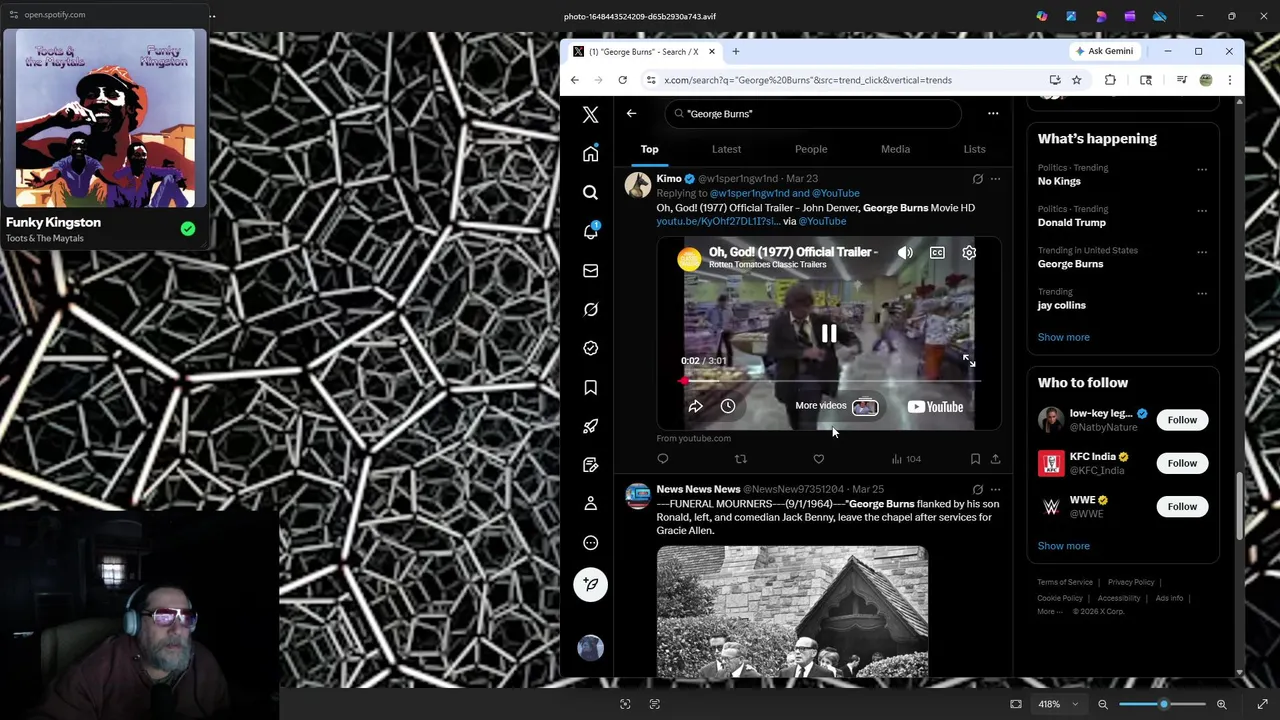Switch to the Media tab
Screen dimensions: 1280x720
[895, 149]
